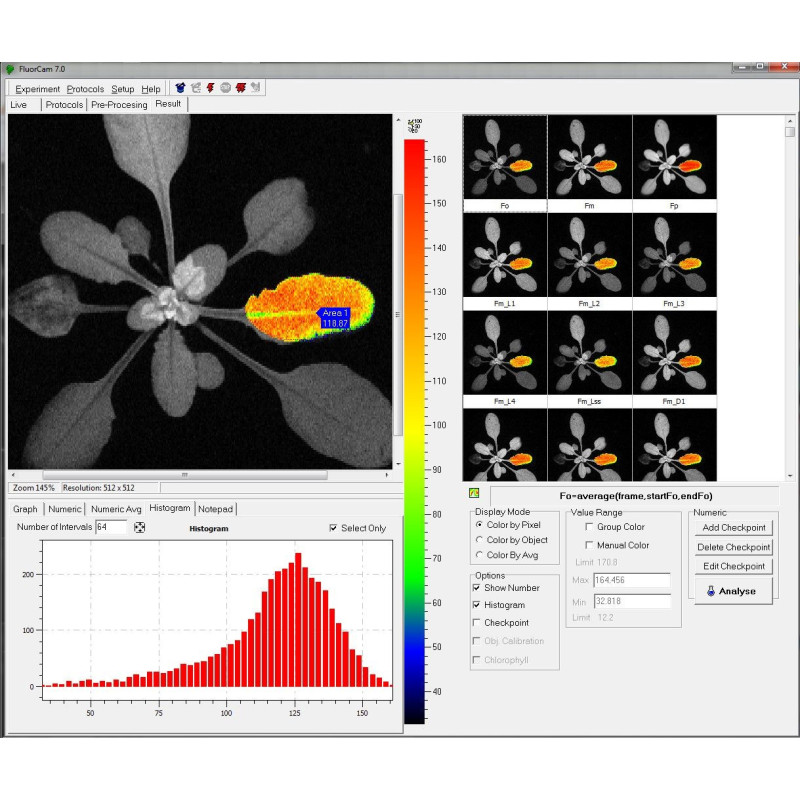
Task: Click the green icon left of Fo formula
Action: 474,493
